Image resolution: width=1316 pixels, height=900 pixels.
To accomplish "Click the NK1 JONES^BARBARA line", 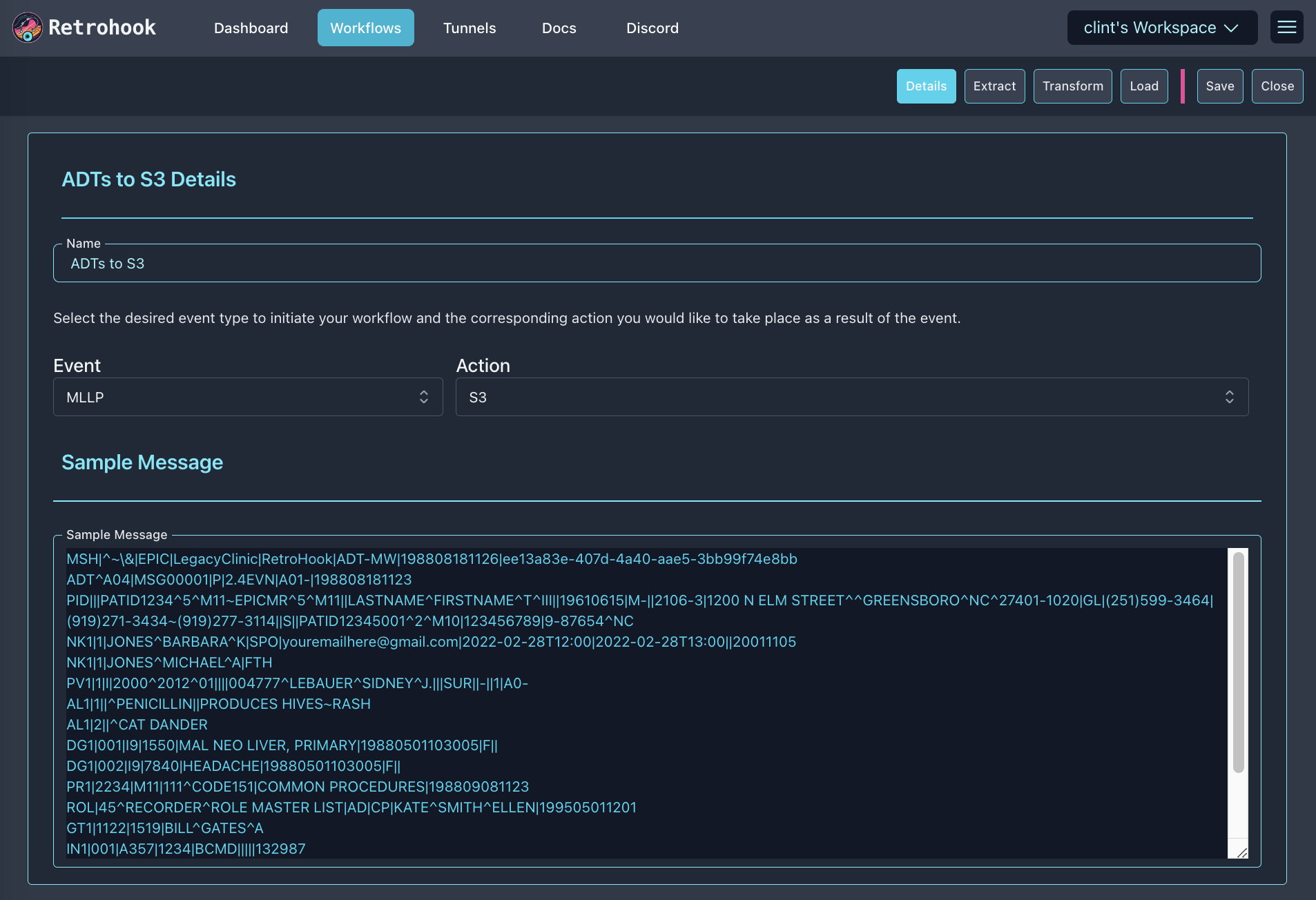I will pyautogui.click(x=431, y=642).
